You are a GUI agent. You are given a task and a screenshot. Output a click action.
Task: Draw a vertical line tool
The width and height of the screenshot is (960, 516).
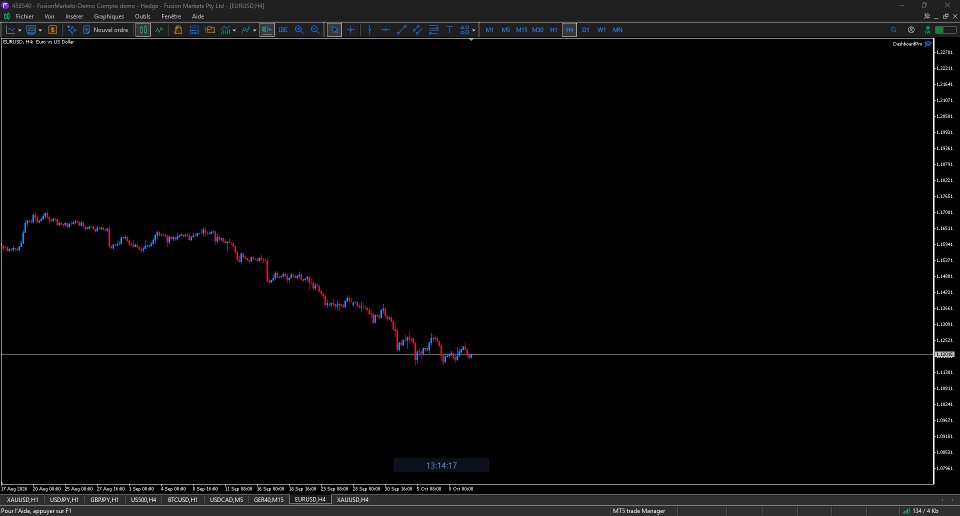[369, 29]
